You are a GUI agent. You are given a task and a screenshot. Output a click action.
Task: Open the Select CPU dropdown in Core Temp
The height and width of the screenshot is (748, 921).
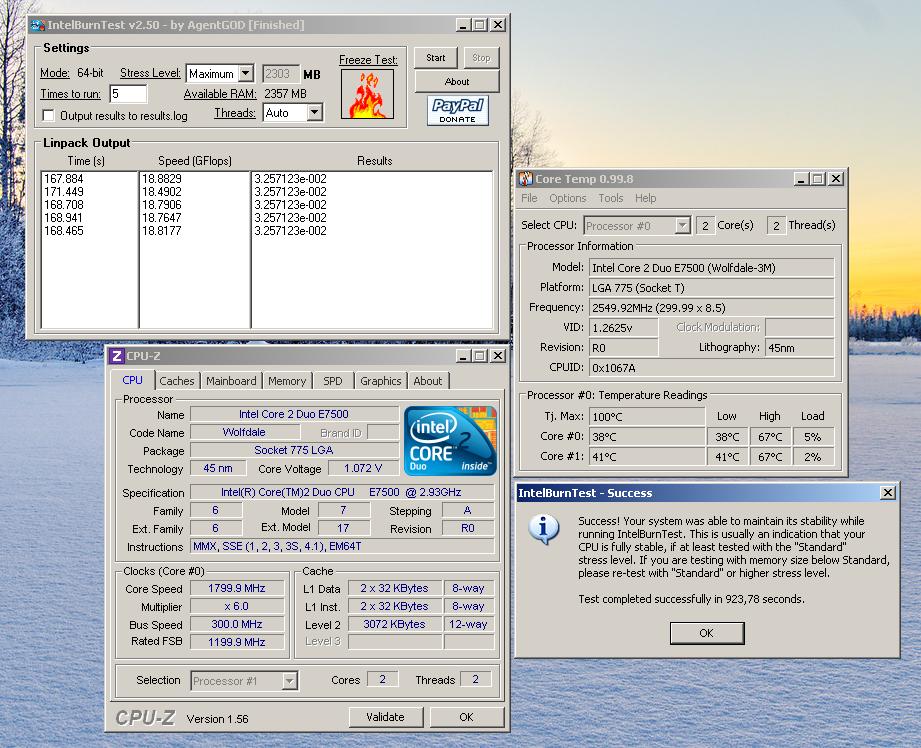(682, 226)
